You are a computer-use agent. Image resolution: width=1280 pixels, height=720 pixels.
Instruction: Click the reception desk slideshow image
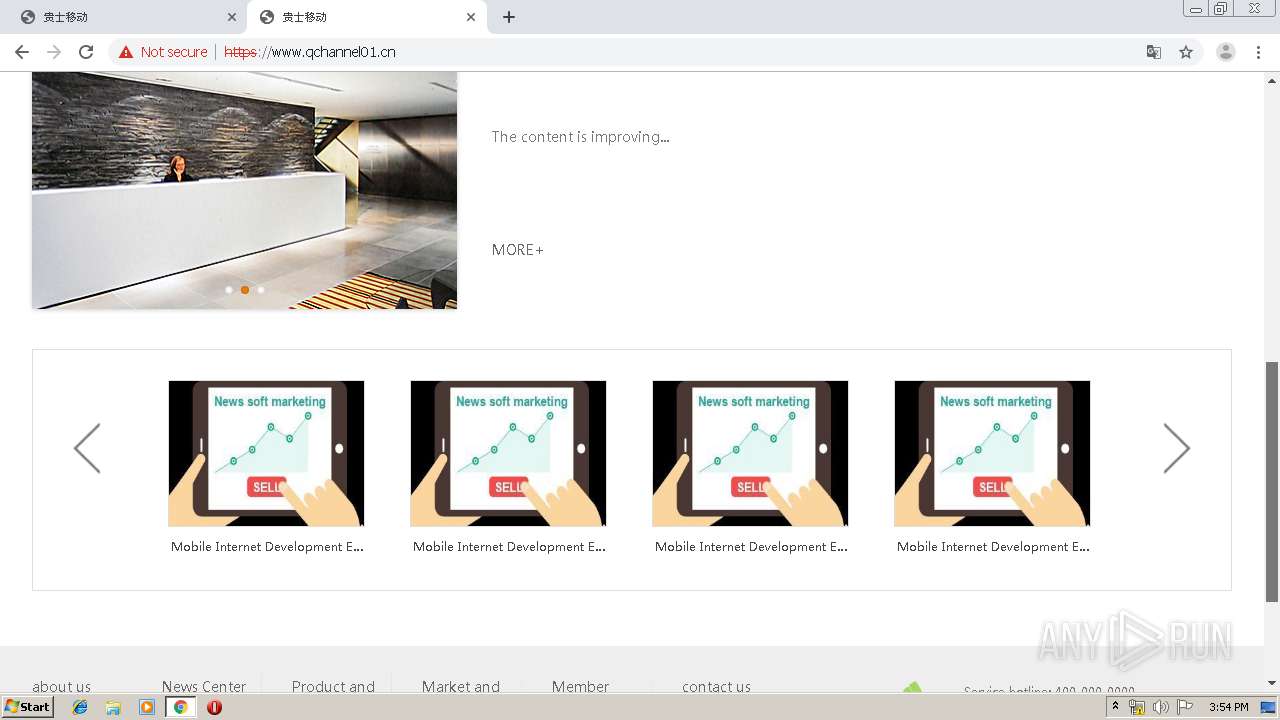[244, 190]
